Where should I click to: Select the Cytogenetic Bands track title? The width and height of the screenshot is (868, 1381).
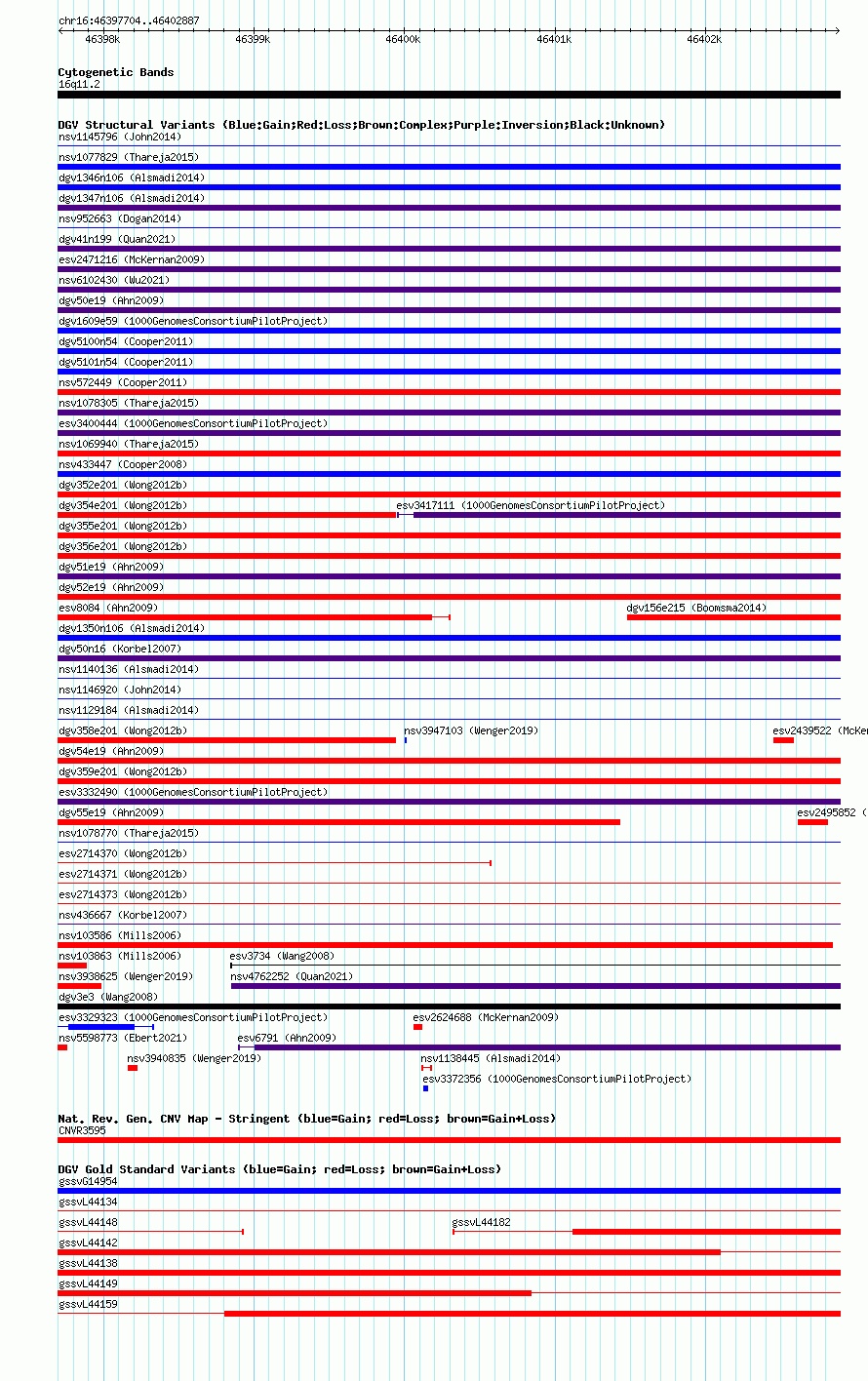pos(116,72)
